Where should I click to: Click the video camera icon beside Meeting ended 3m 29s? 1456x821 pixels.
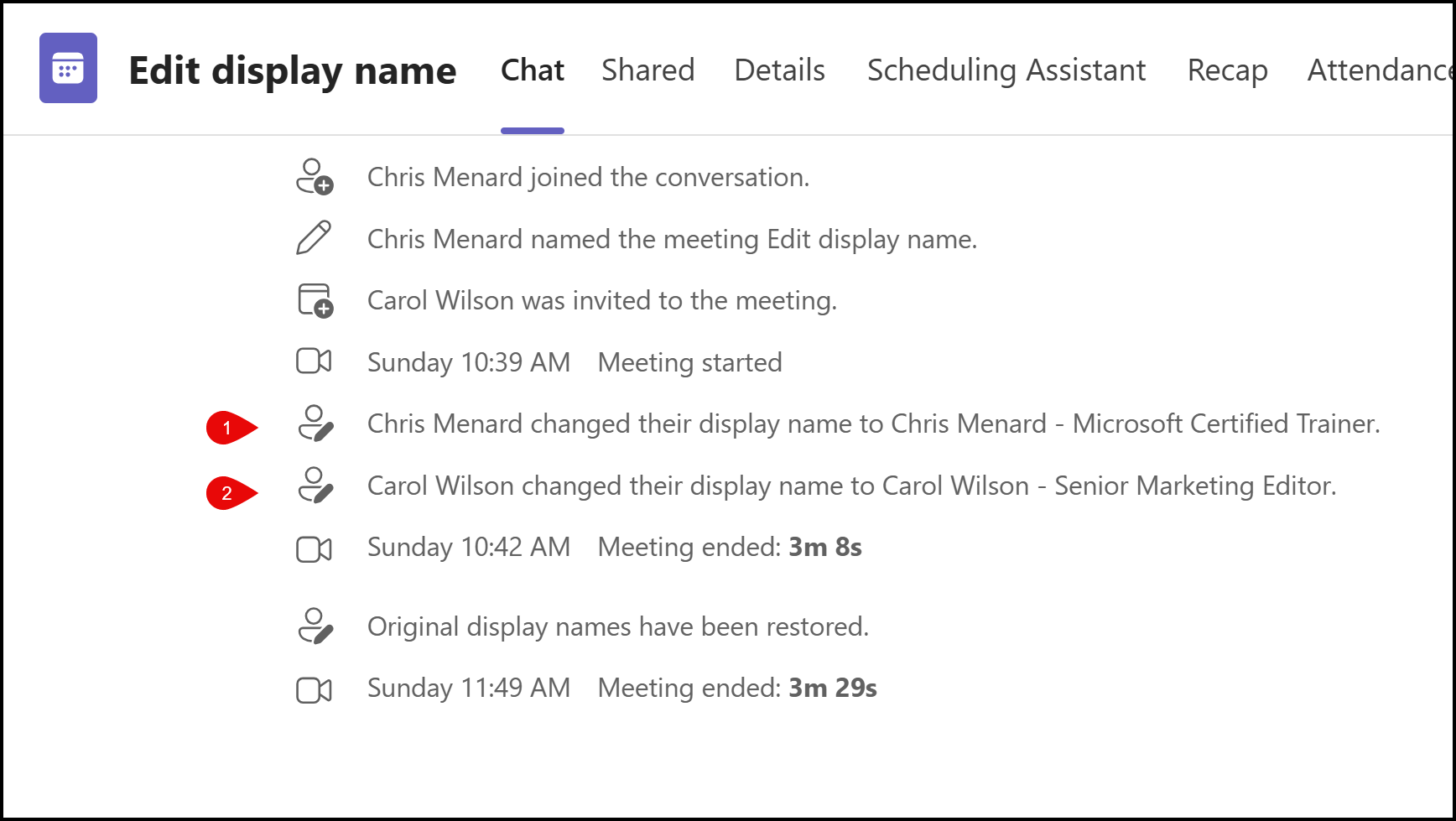coord(315,688)
